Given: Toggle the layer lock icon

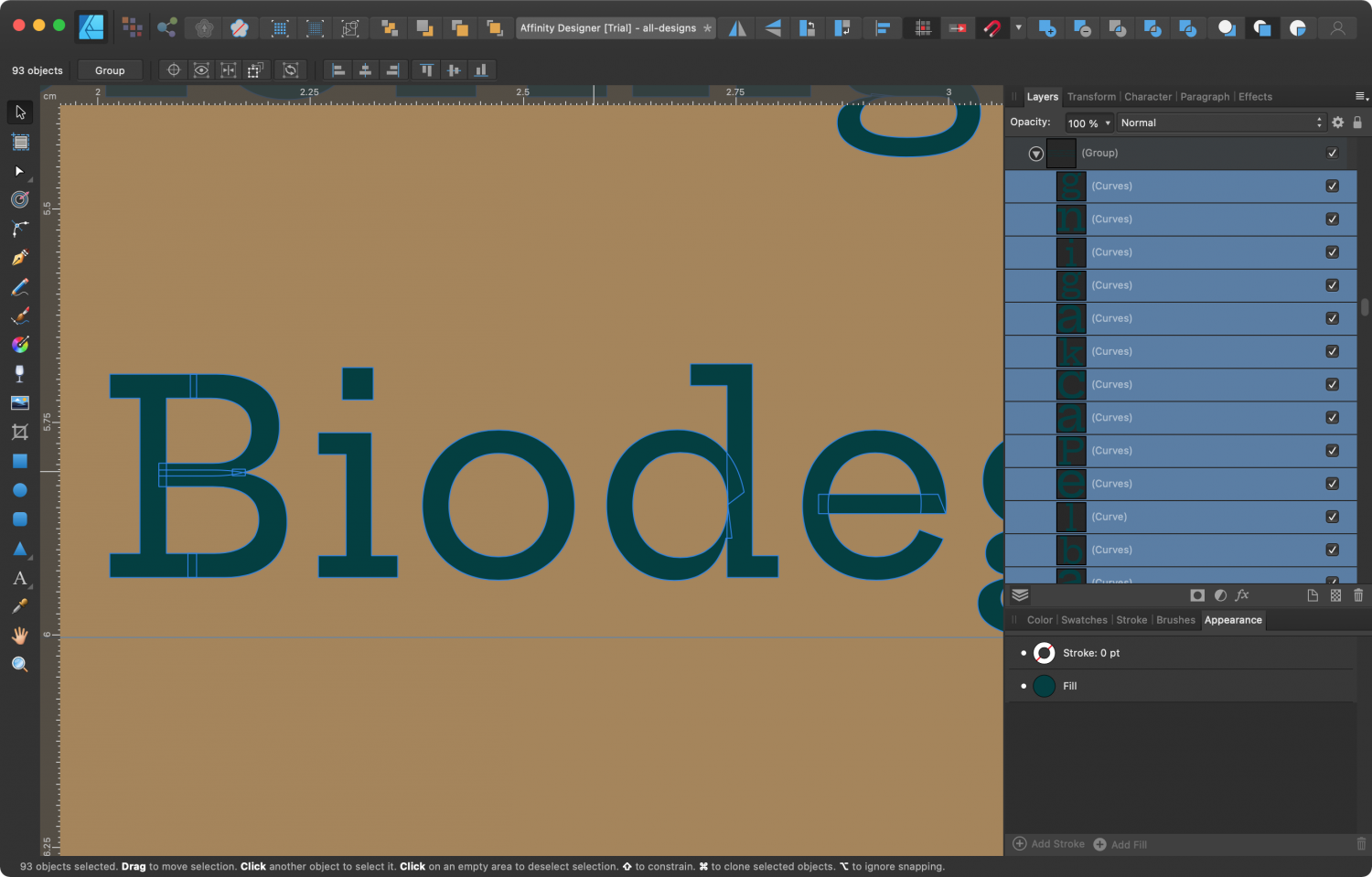Looking at the screenshot, I should click(1357, 123).
